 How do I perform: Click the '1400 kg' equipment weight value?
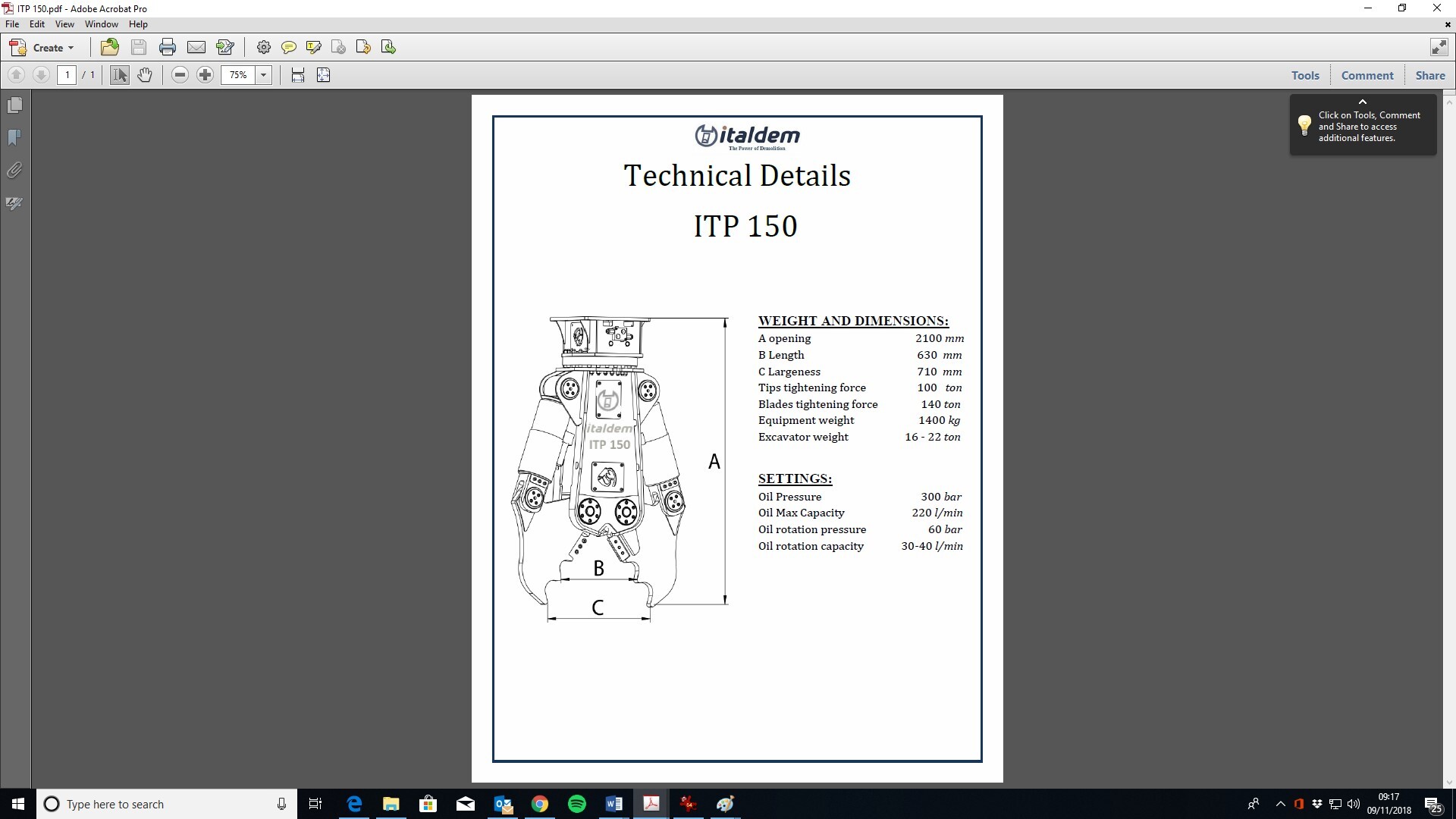coord(939,420)
